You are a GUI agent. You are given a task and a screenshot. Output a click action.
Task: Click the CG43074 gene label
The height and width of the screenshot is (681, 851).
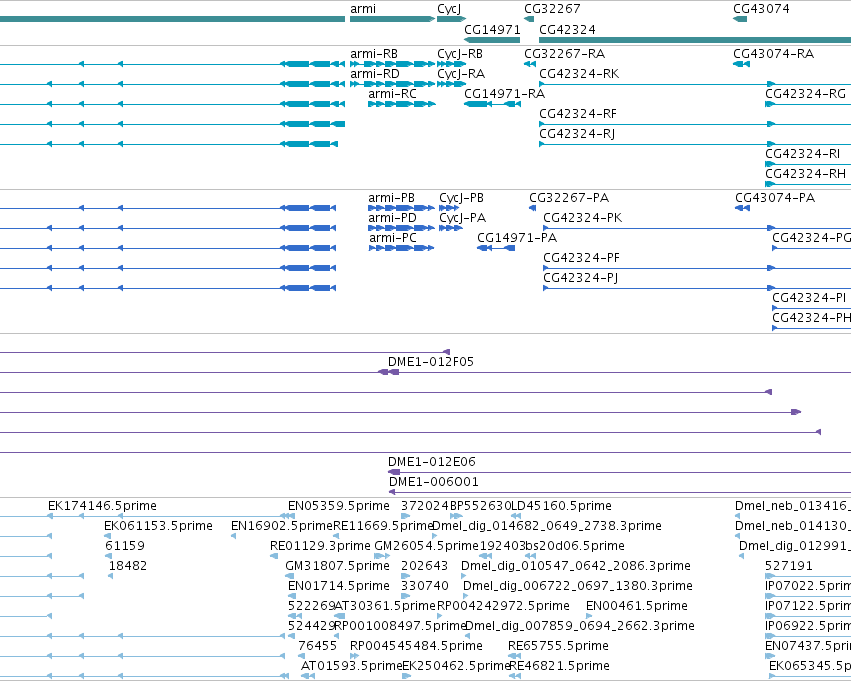point(761,9)
